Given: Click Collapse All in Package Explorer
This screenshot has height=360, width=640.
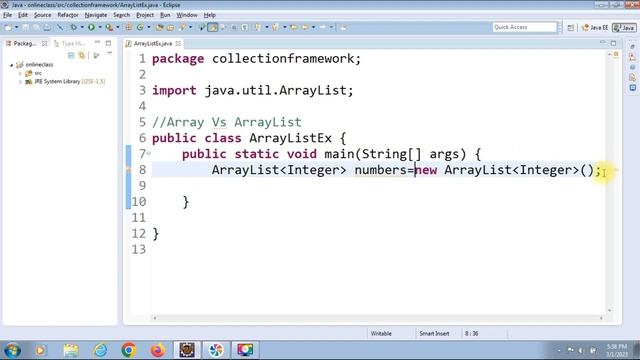Looking at the screenshot, I should click(x=71, y=55).
